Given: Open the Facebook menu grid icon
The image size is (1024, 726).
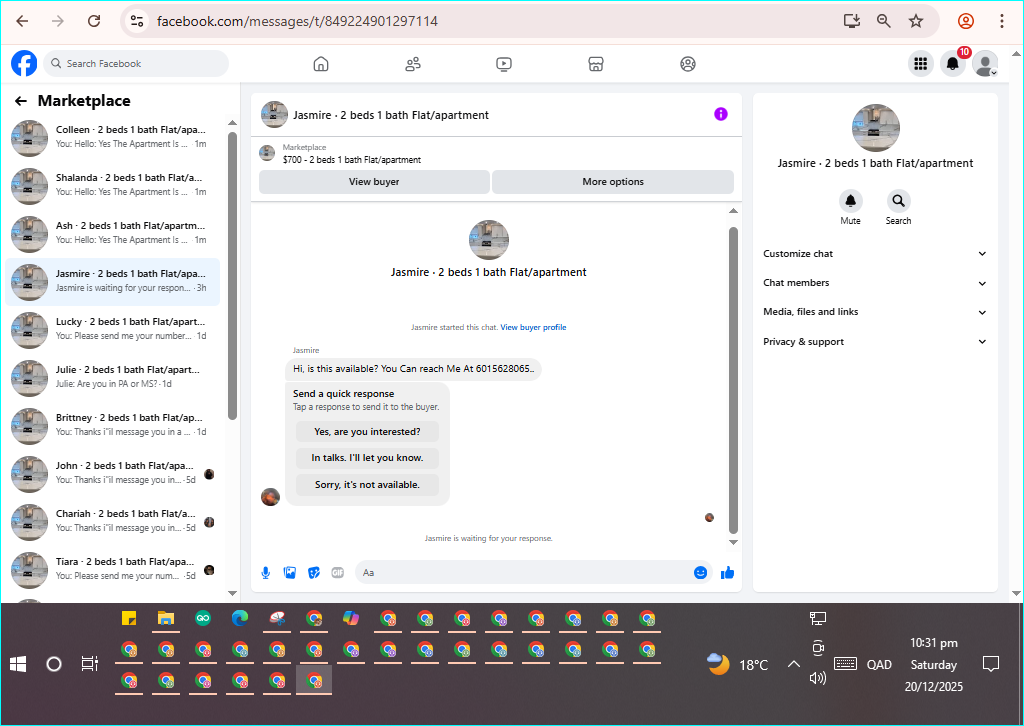Looking at the screenshot, I should point(921,63).
